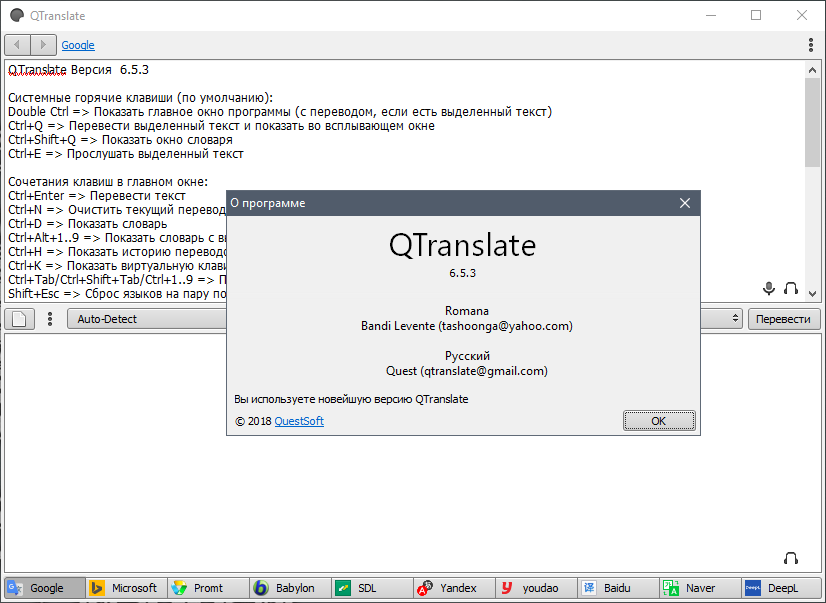Click OK in the About dialog

tap(659, 421)
